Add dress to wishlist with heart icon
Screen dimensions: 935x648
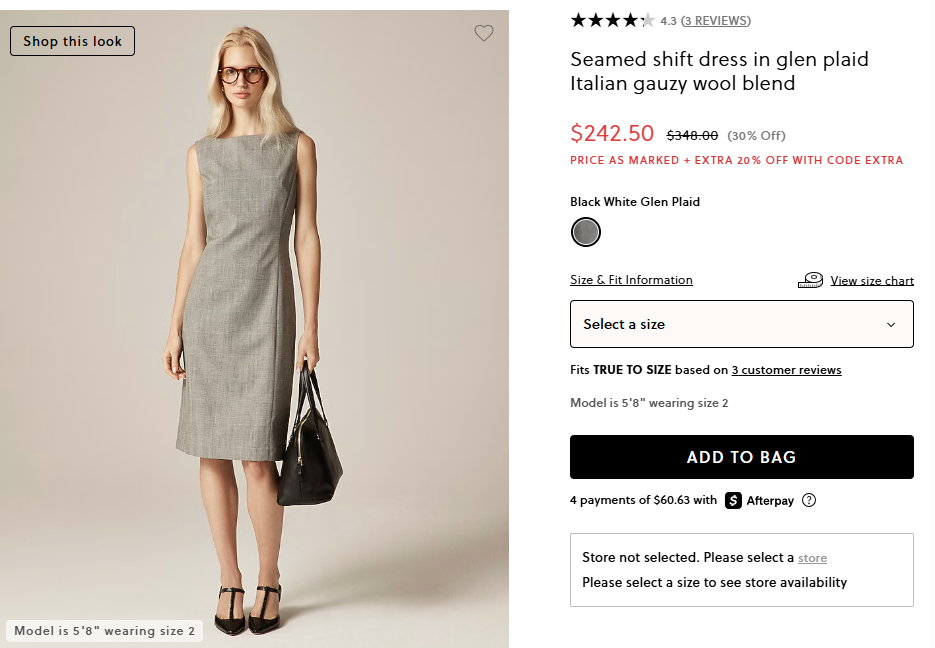[484, 33]
